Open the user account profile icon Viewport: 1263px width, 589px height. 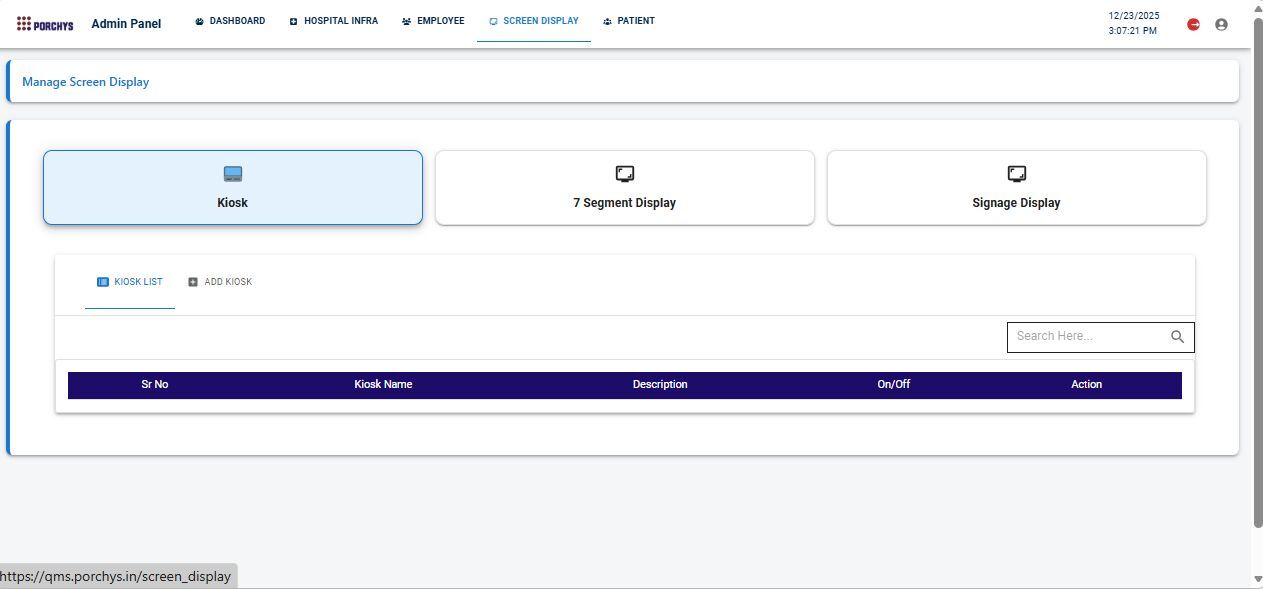click(1221, 24)
